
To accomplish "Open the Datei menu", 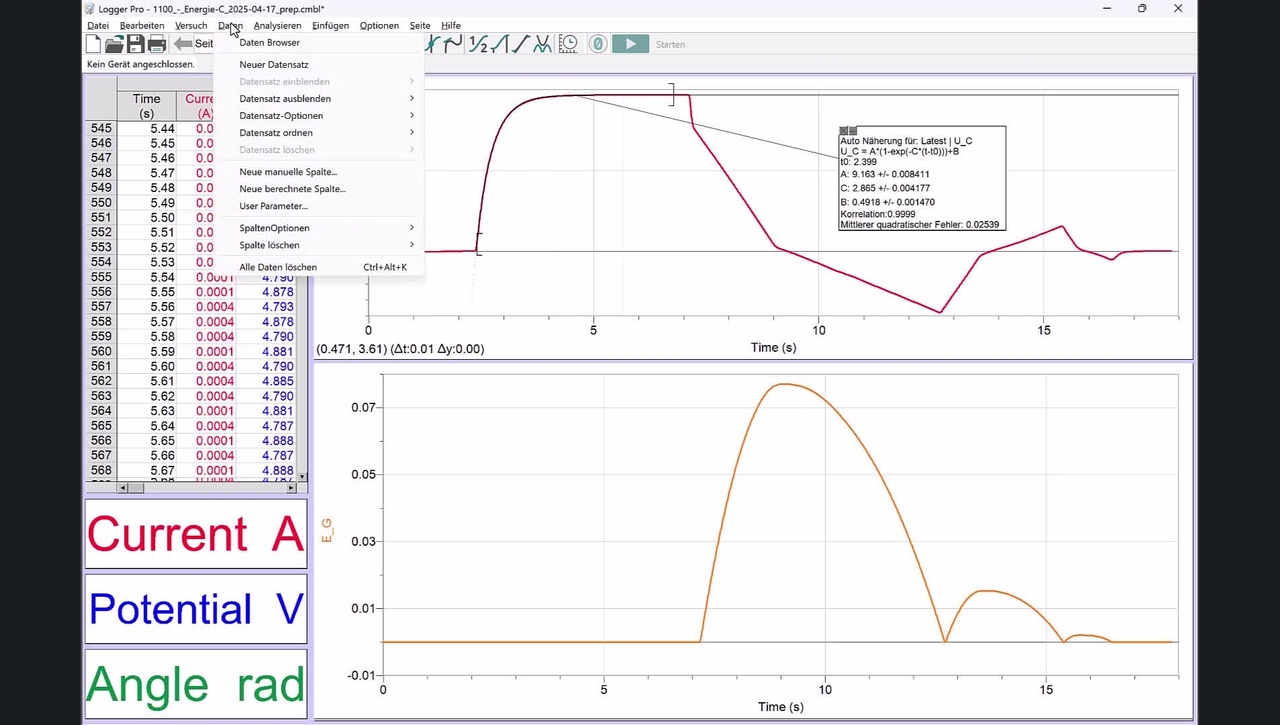I will tap(98, 26).
